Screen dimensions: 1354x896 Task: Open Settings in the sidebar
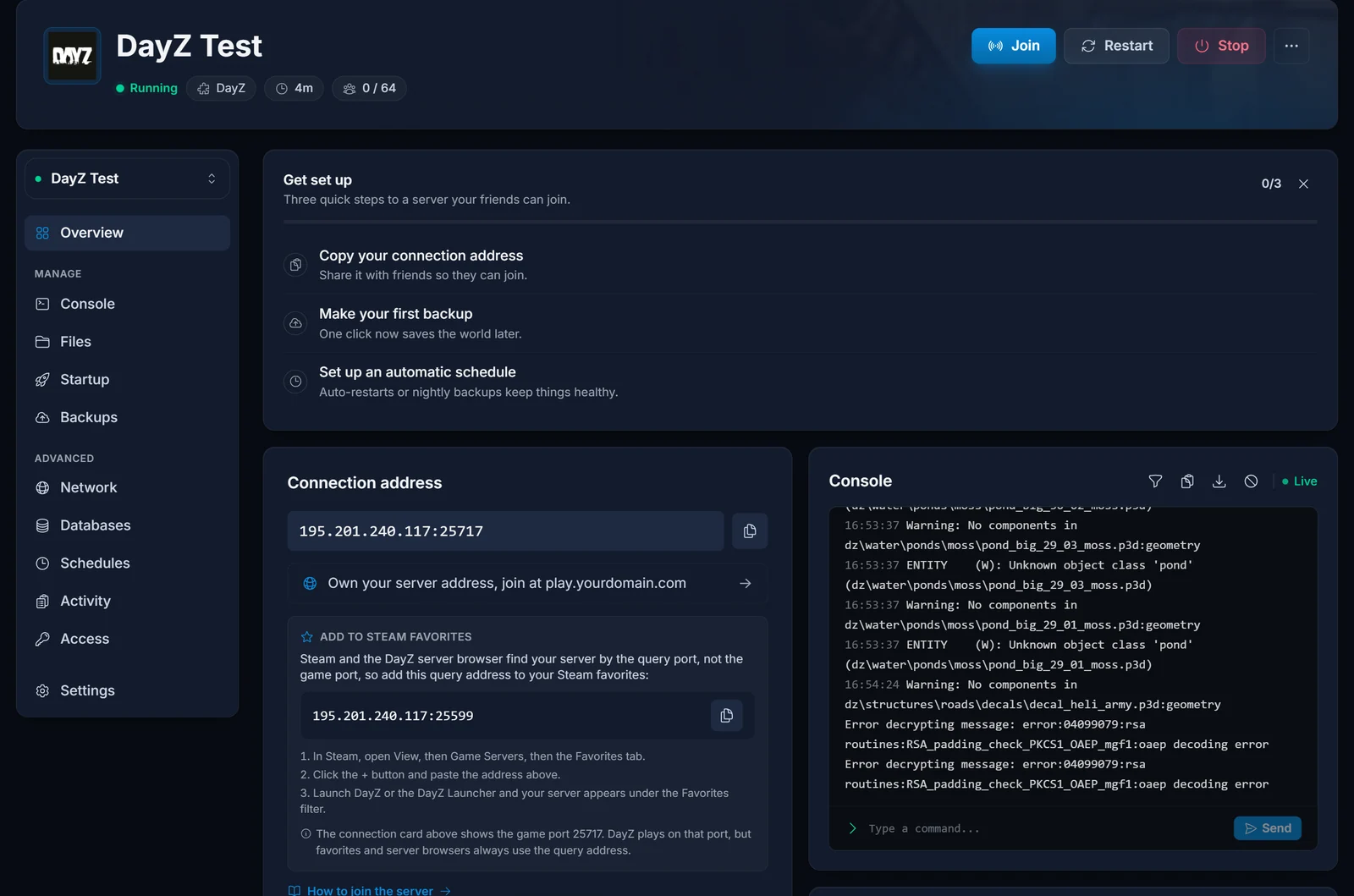127,690
